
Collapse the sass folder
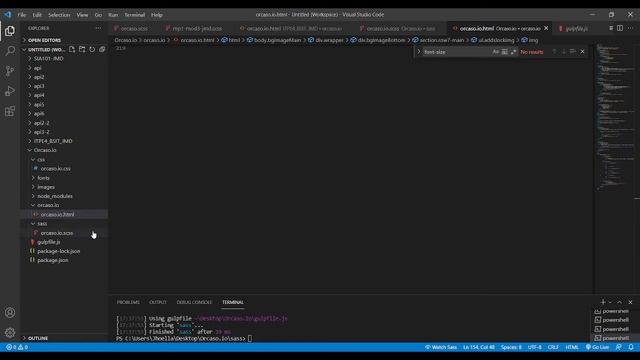coord(64,223)
